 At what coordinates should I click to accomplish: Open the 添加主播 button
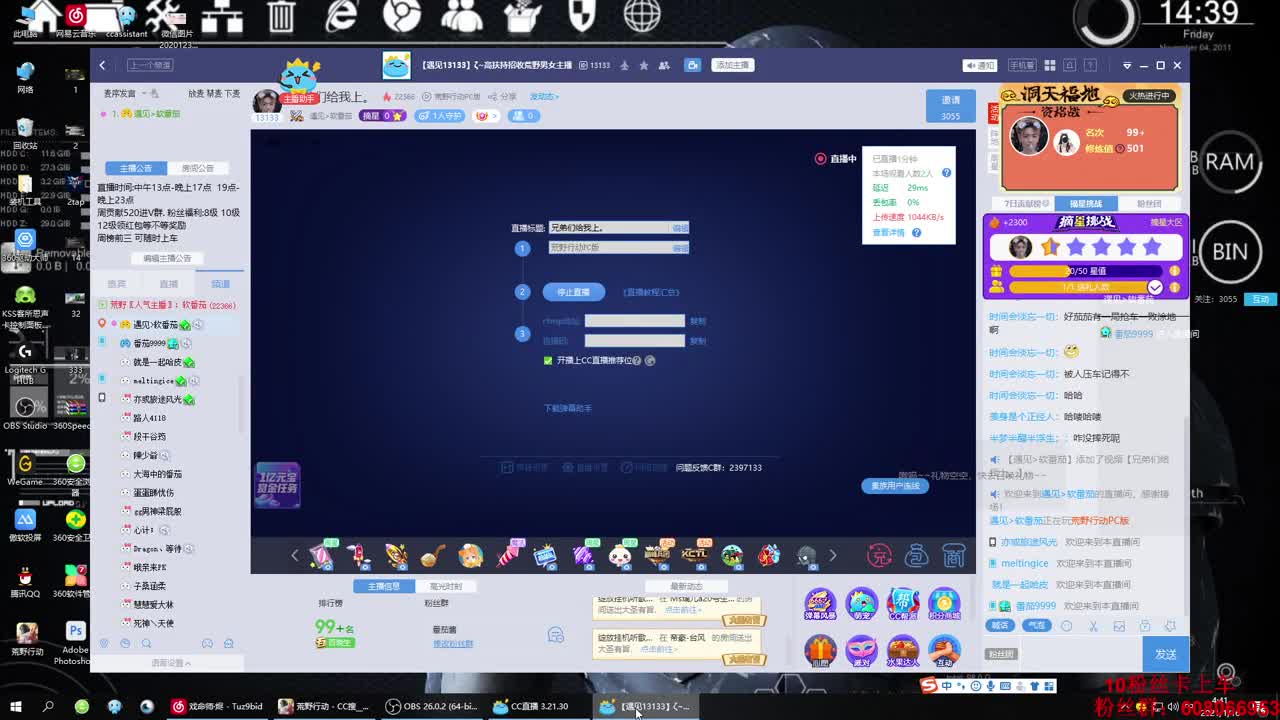click(x=732, y=65)
